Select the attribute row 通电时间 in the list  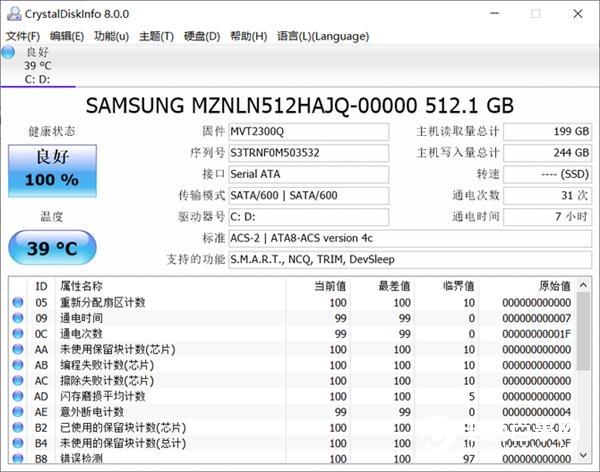pyautogui.click(x=293, y=318)
